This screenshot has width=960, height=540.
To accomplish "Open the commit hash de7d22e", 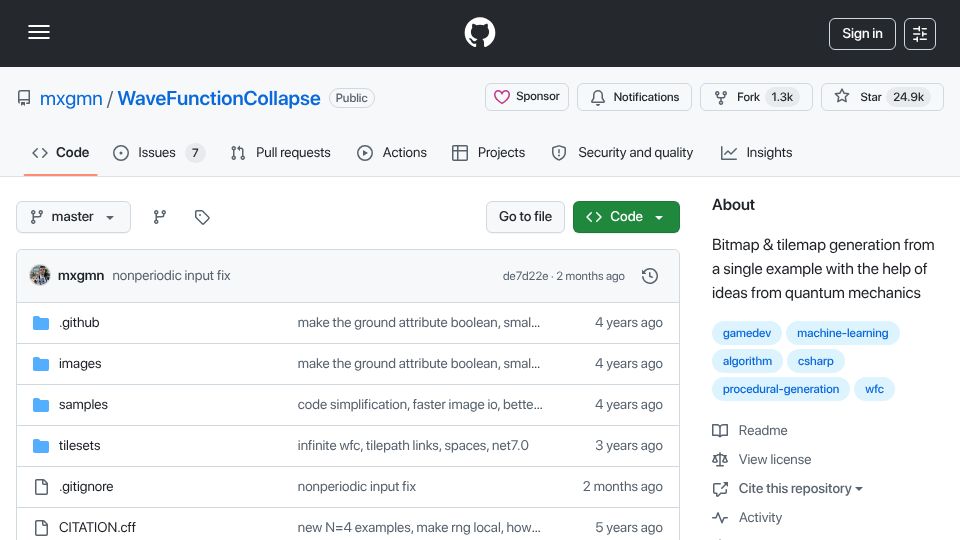I will (525, 276).
